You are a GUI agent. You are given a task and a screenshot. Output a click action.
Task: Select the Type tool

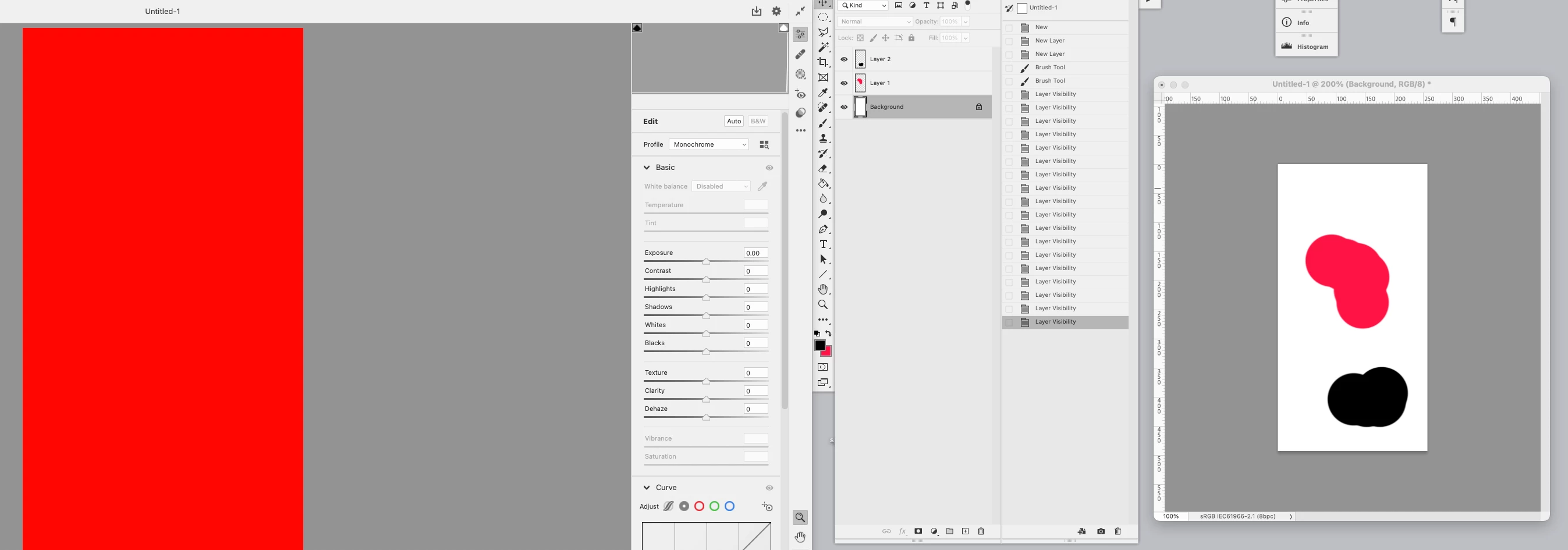(x=823, y=244)
